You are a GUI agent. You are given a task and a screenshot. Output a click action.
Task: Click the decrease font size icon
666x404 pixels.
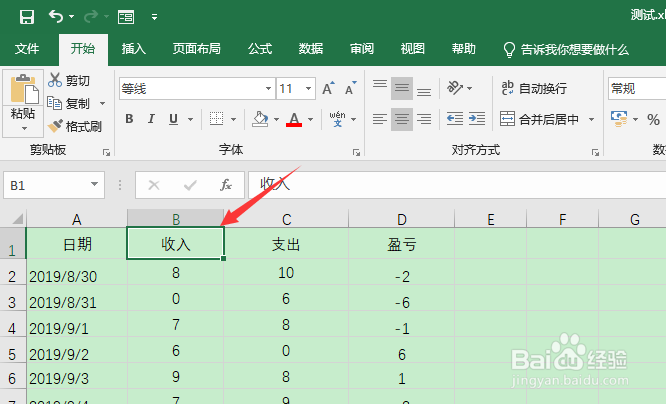coord(350,88)
